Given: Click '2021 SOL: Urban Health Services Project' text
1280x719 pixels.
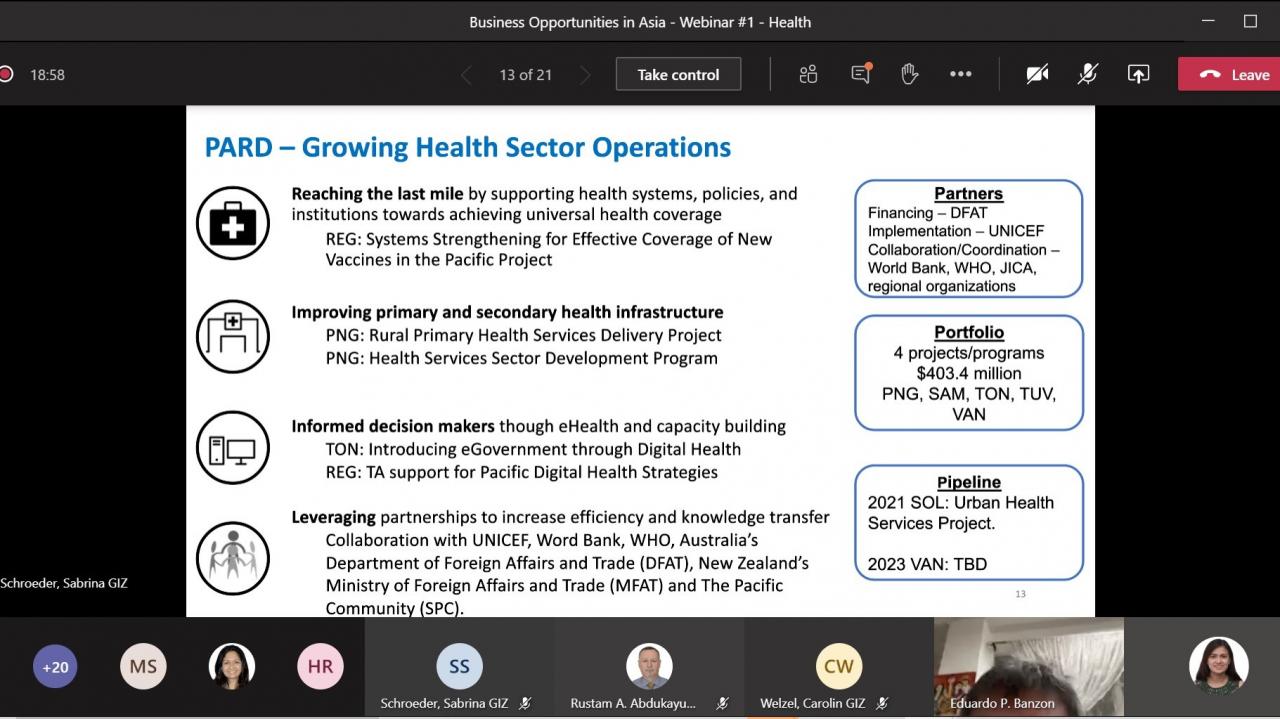Looking at the screenshot, I should pos(961,513).
